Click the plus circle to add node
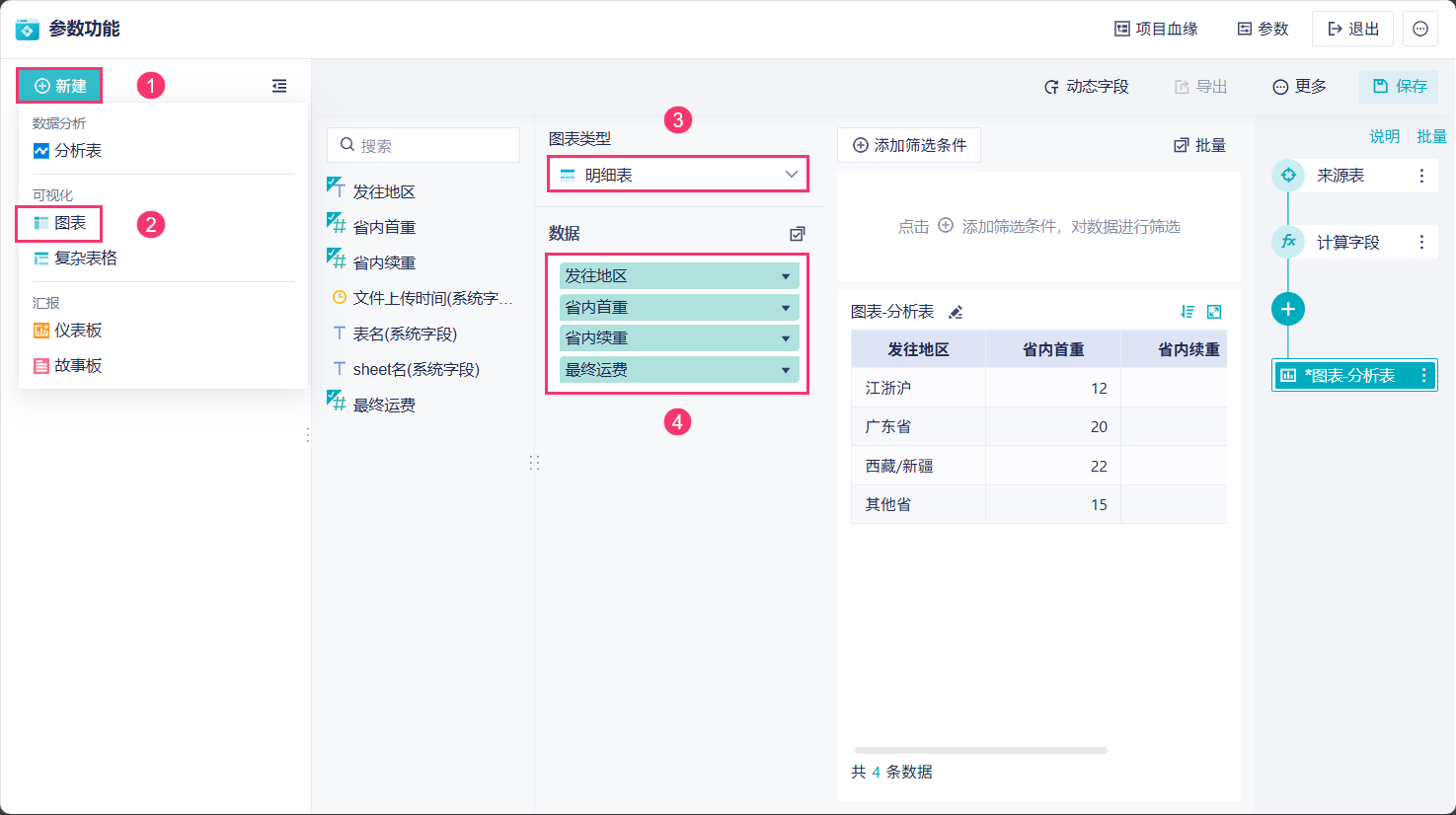1456x815 pixels. point(1287,309)
